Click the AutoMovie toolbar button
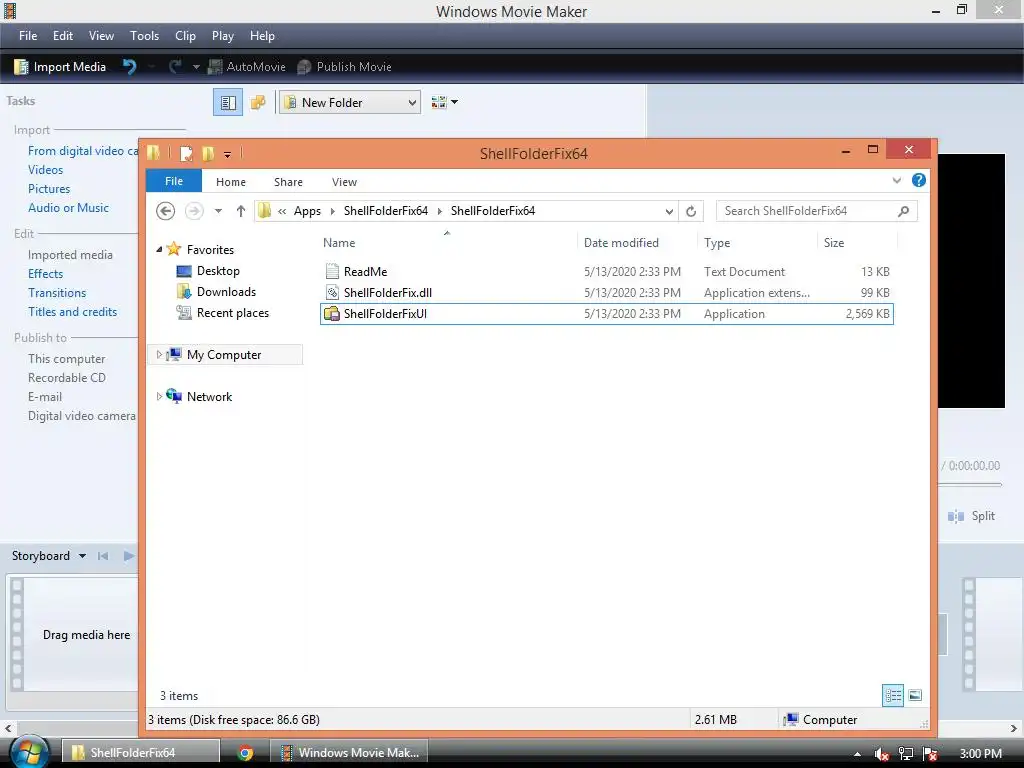 [x=247, y=67]
